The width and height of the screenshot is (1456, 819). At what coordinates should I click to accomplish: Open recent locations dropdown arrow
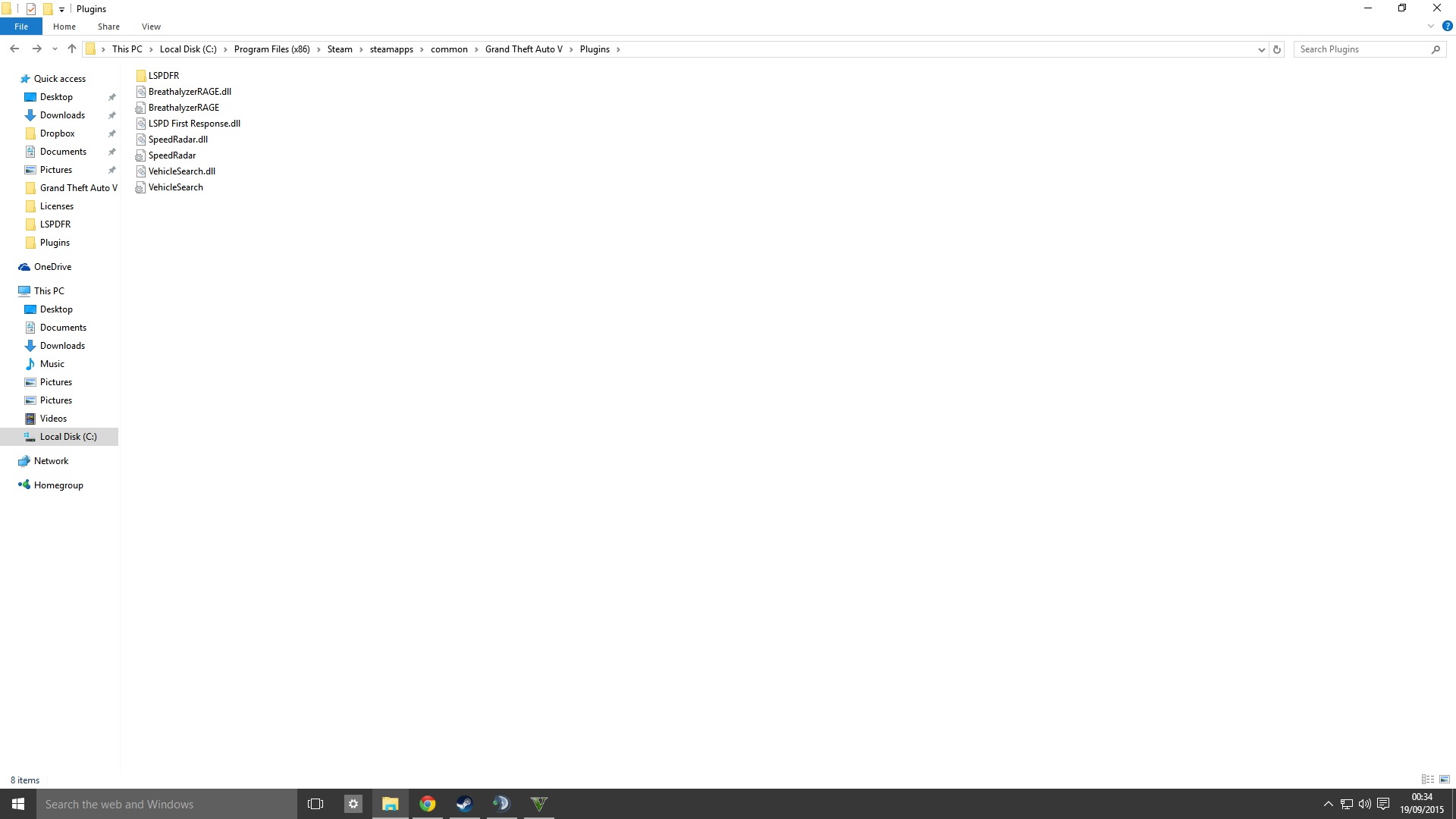55,49
